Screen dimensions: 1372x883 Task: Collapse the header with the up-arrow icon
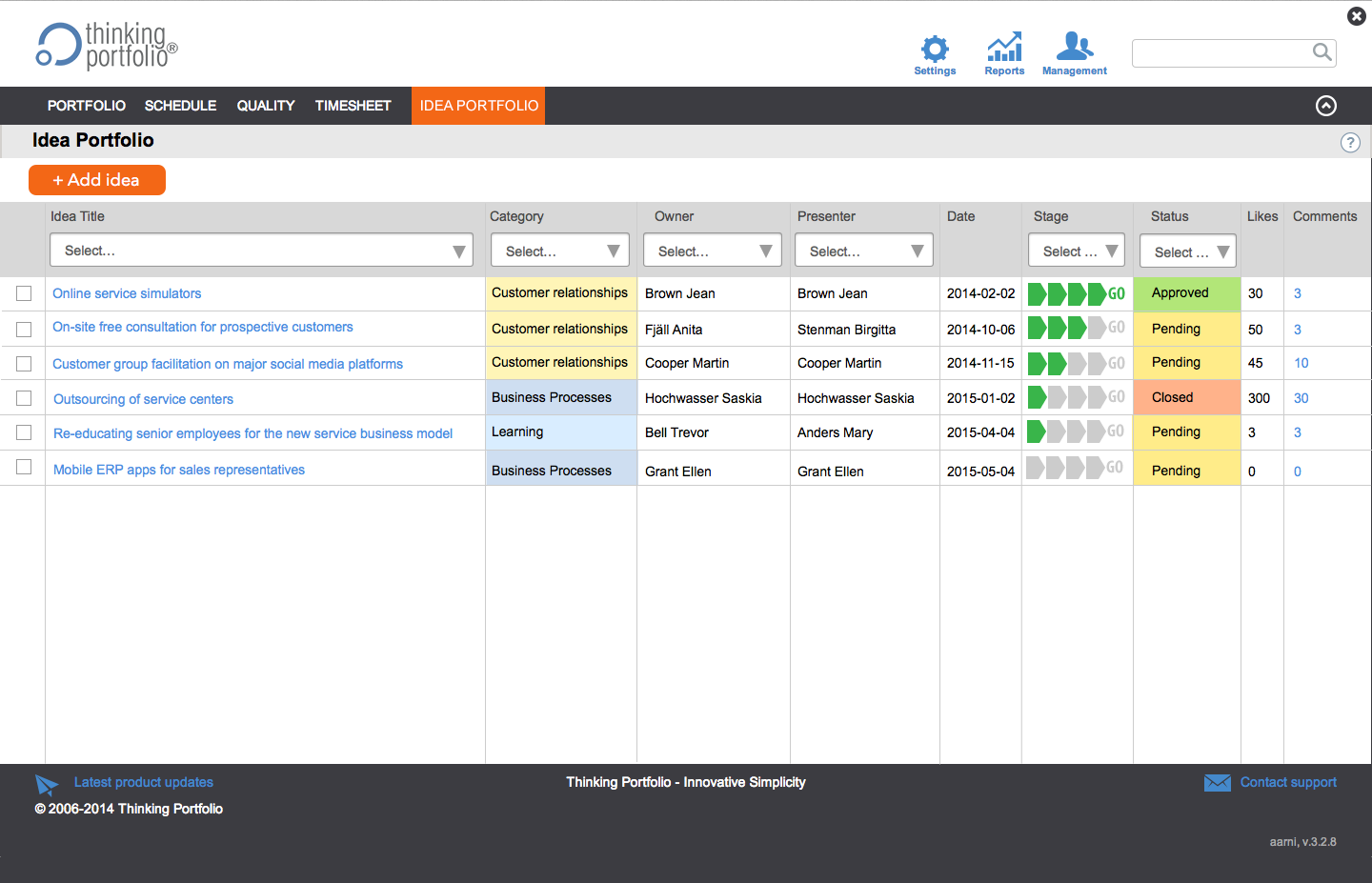coord(1326,106)
